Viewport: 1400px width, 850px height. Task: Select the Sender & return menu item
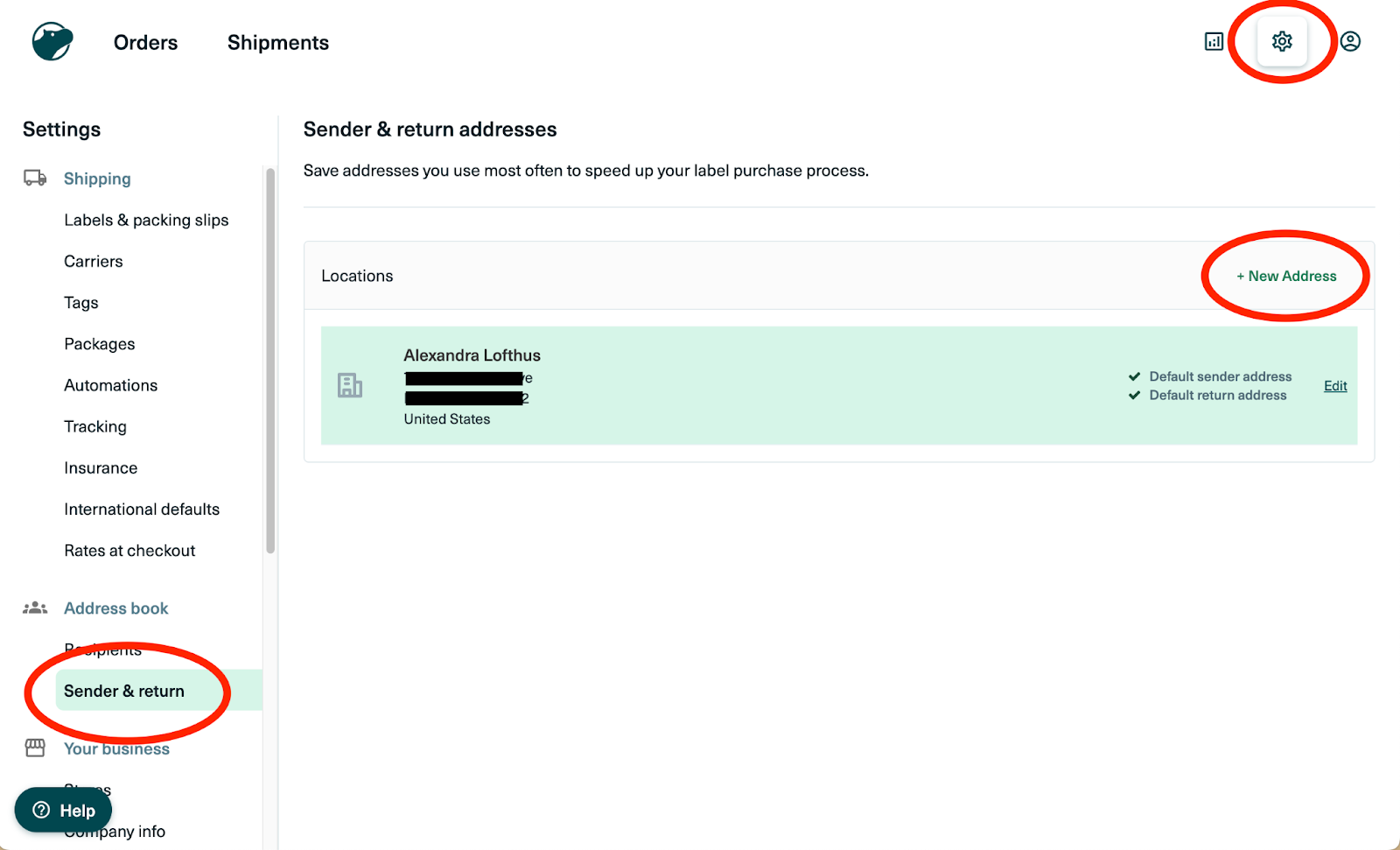(124, 691)
